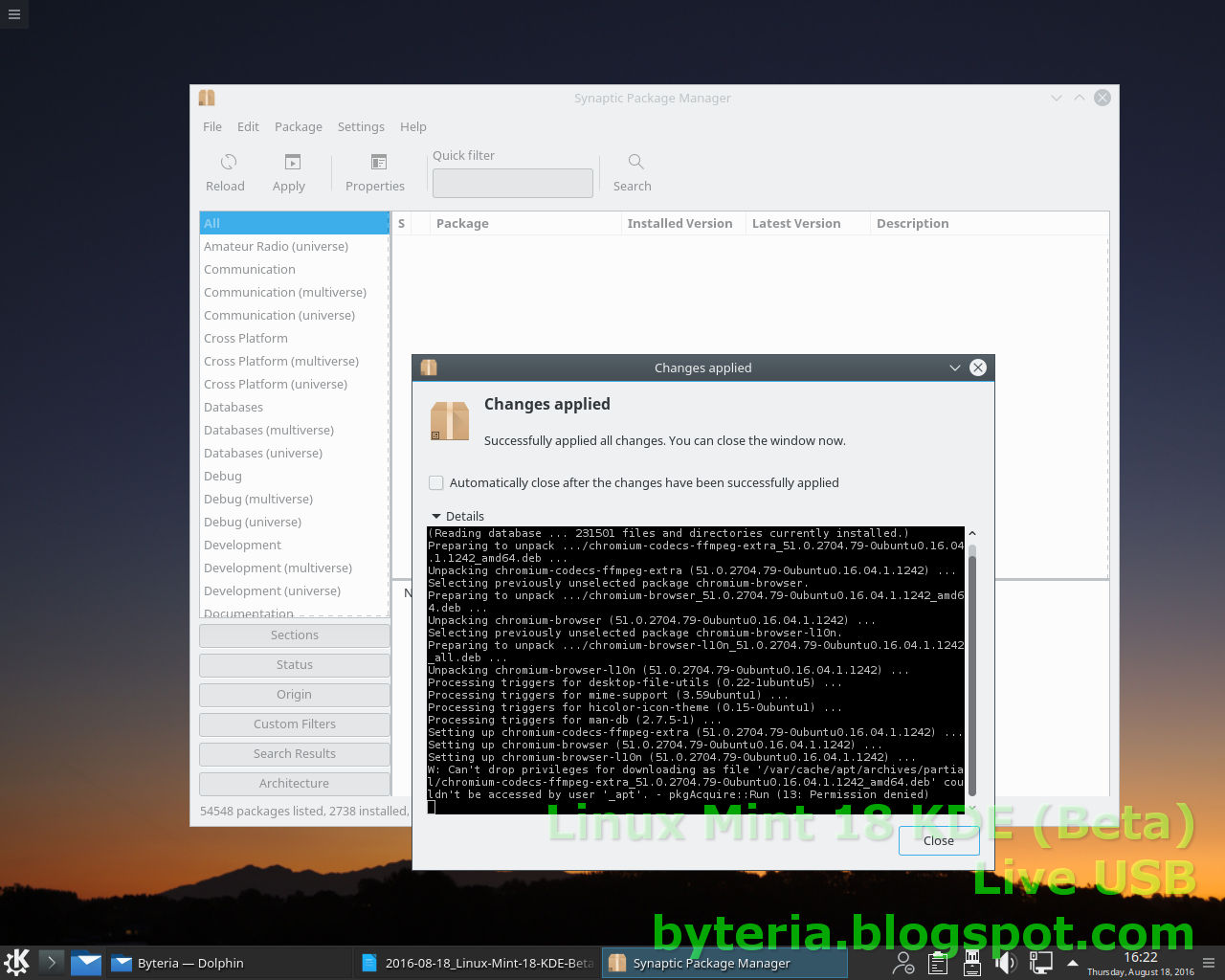Open the clipboard tray icon
The width and height of the screenshot is (1225, 980).
938,963
